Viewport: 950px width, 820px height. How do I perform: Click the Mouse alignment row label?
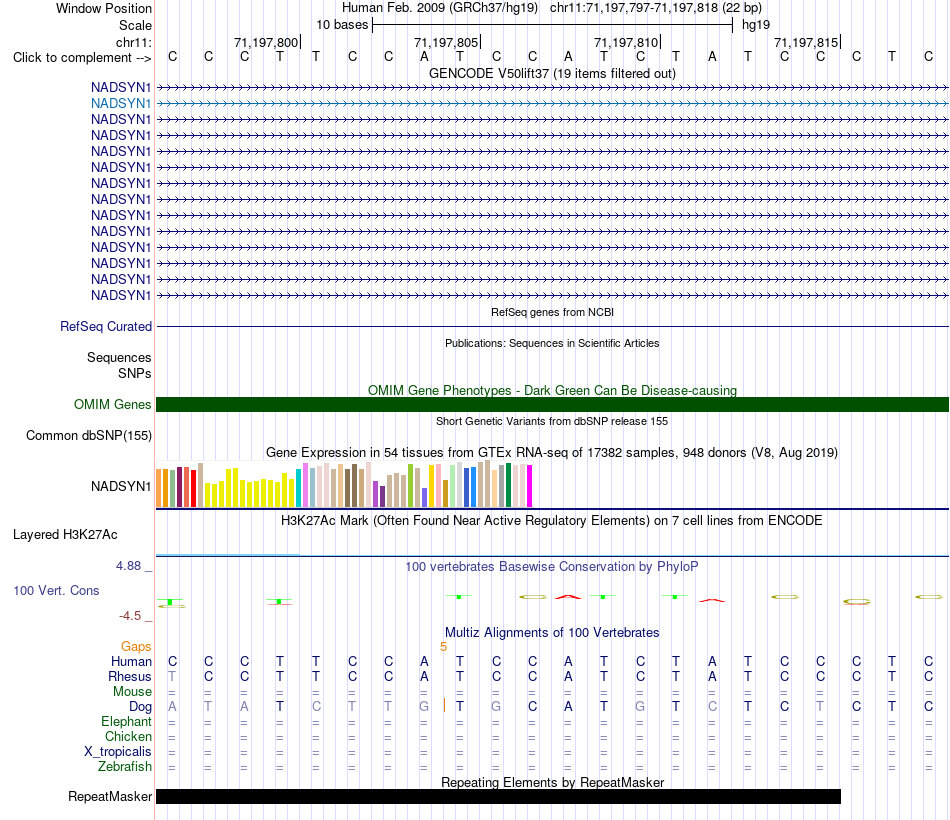tap(132, 692)
